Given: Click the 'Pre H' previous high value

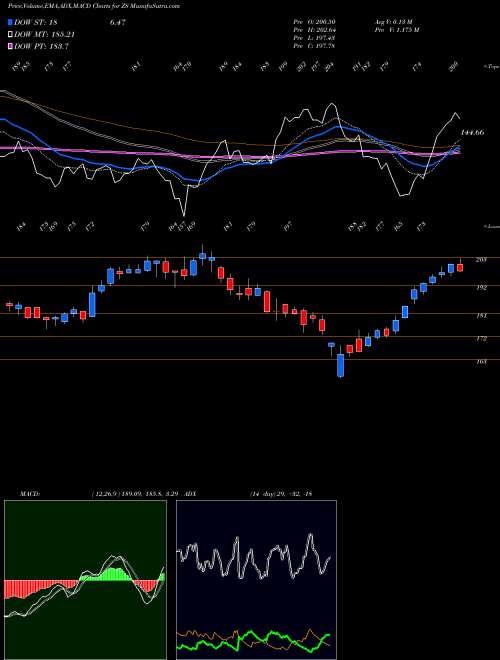Looking at the screenshot, I should (314, 30).
